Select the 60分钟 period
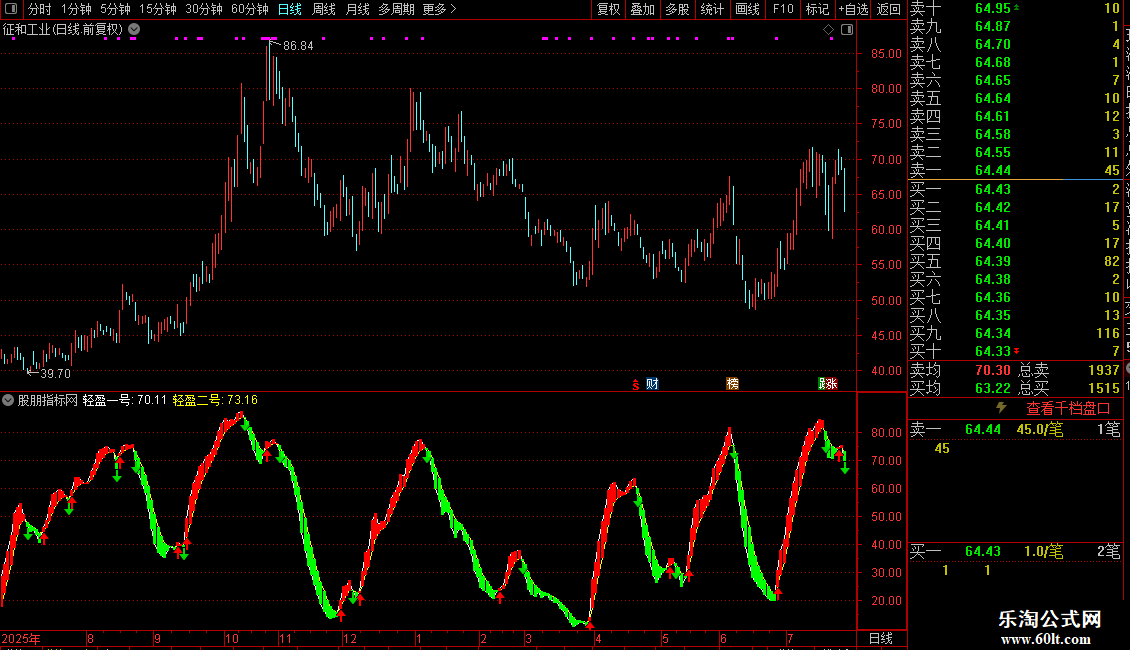This screenshot has height=650, width=1130. coord(250,9)
